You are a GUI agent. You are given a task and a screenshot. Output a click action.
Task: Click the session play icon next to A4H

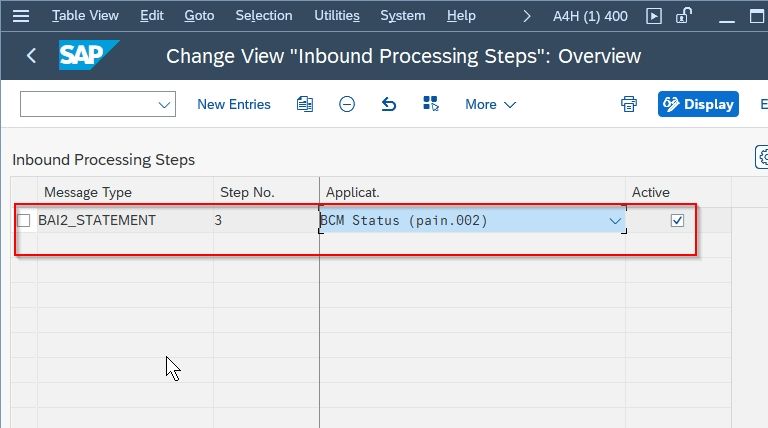pos(654,16)
